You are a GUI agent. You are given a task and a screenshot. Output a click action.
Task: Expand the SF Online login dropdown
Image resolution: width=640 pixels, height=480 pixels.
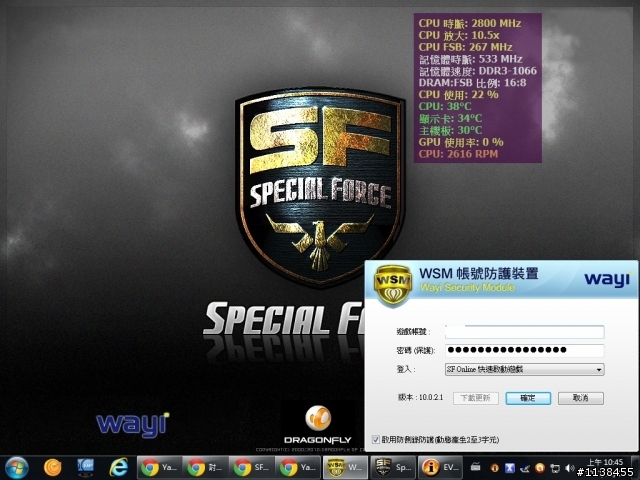pyautogui.click(x=524, y=369)
